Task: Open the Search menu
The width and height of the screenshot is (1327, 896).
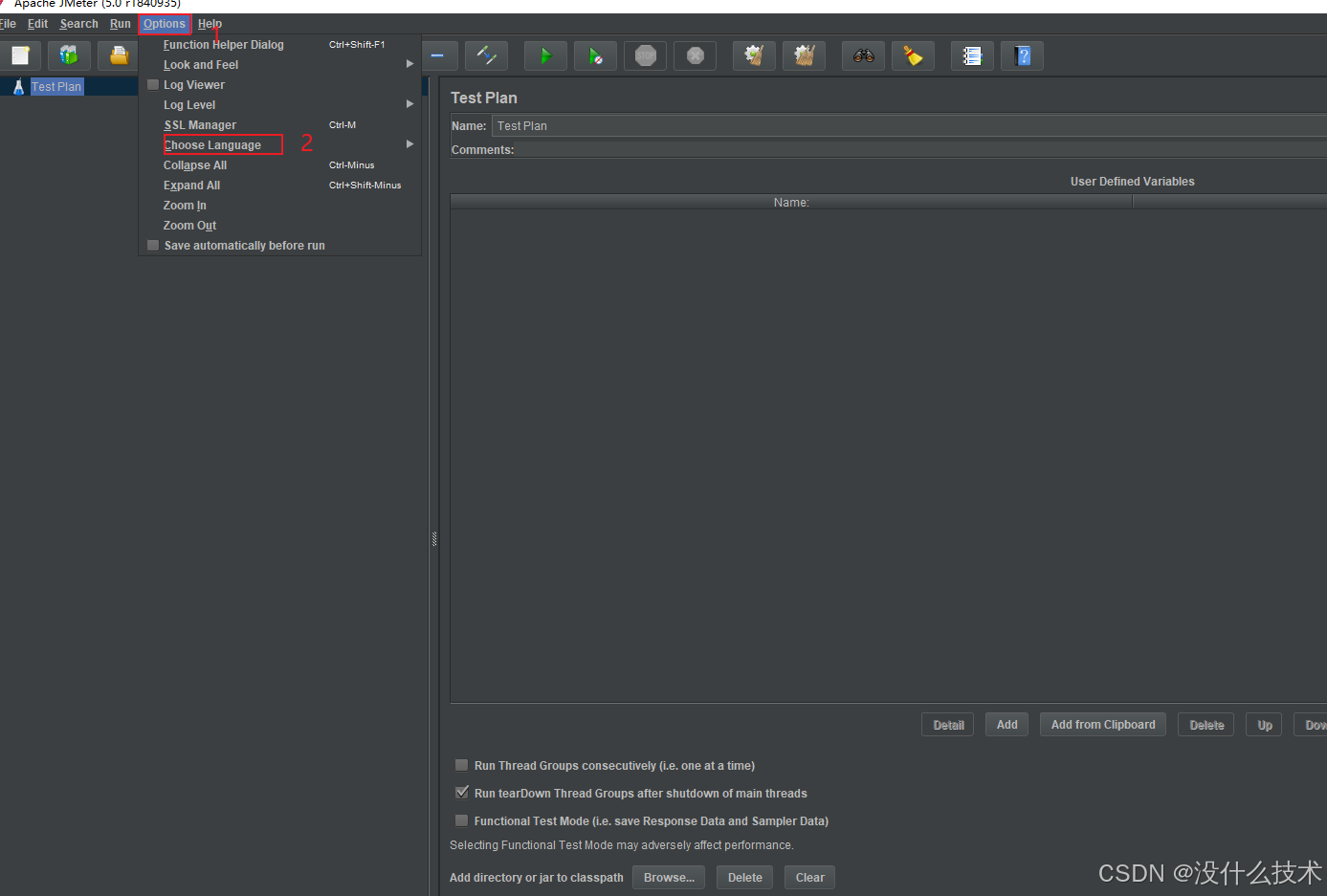Action: [x=78, y=24]
